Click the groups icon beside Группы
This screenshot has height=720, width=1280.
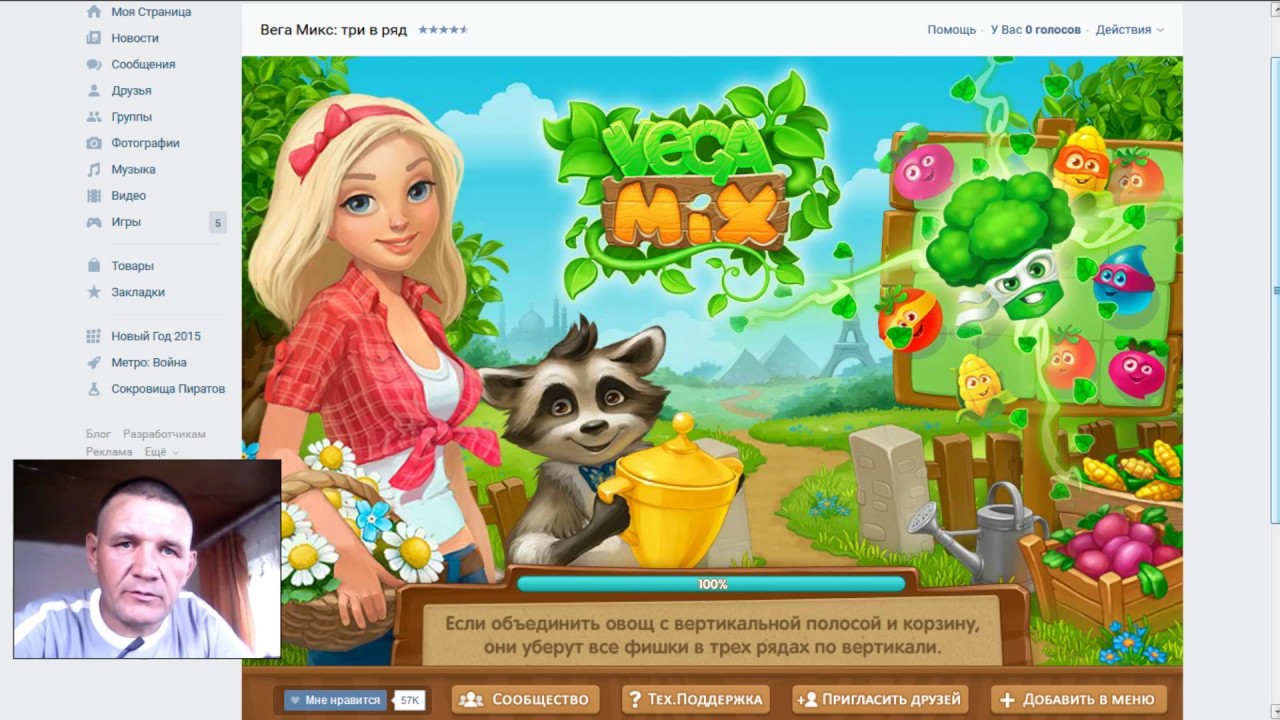click(x=94, y=117)
